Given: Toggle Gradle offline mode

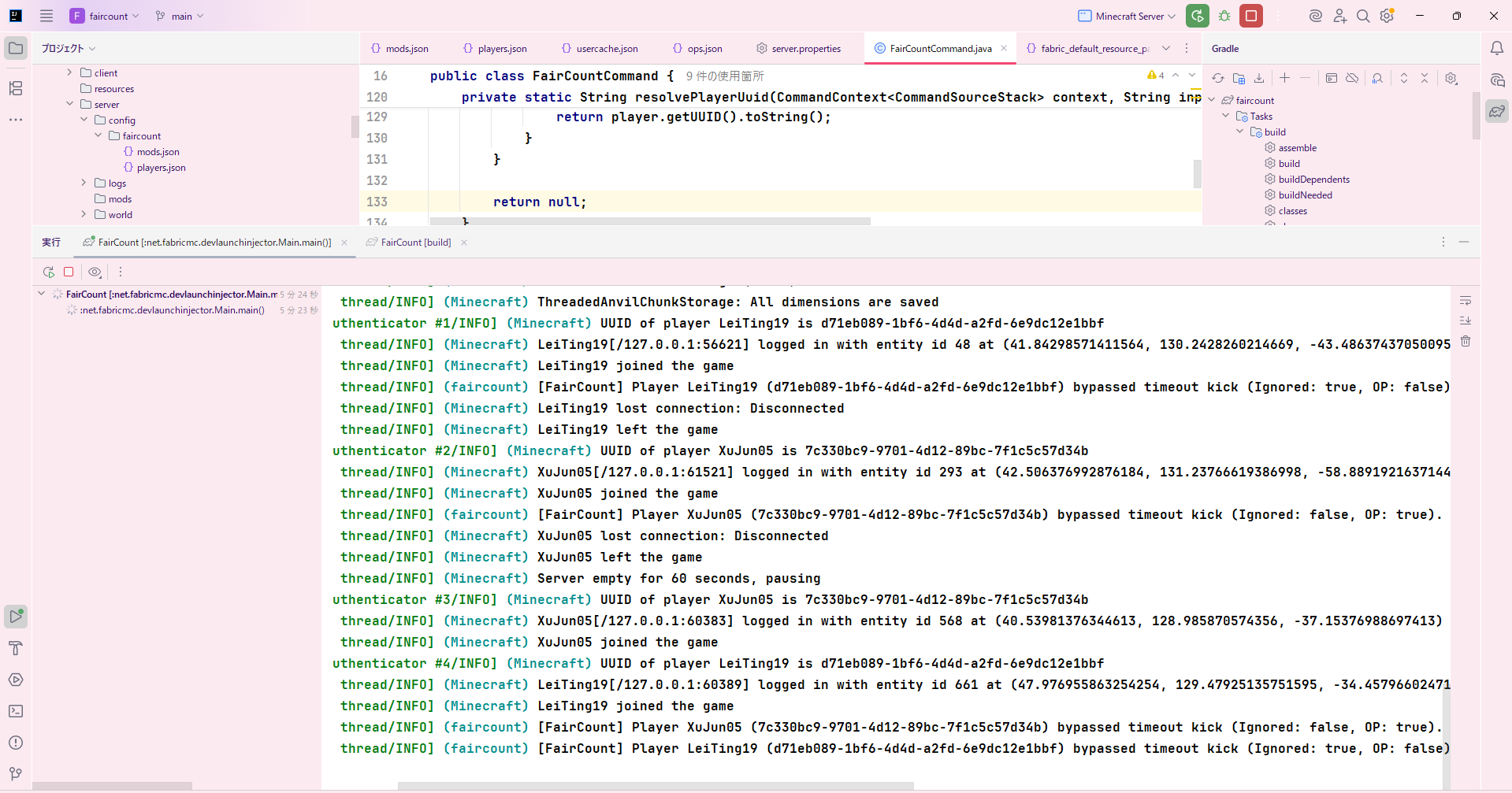Looking at the screenshot, I should [1352, 78].
